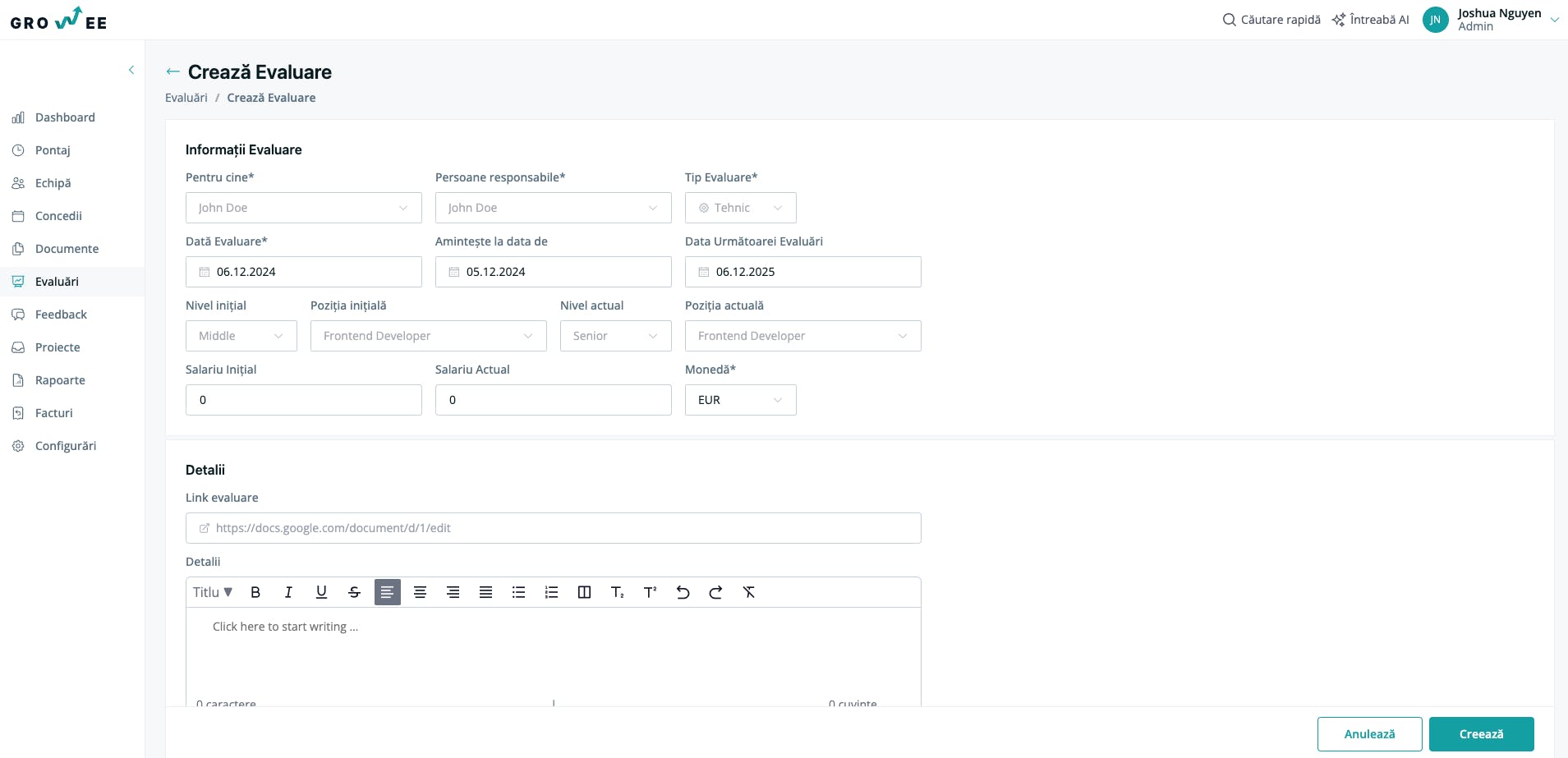Collapse the left sidebar
Image resolution: width=1568 pixels, height=758 pixels.
click(x=131, y=70)
